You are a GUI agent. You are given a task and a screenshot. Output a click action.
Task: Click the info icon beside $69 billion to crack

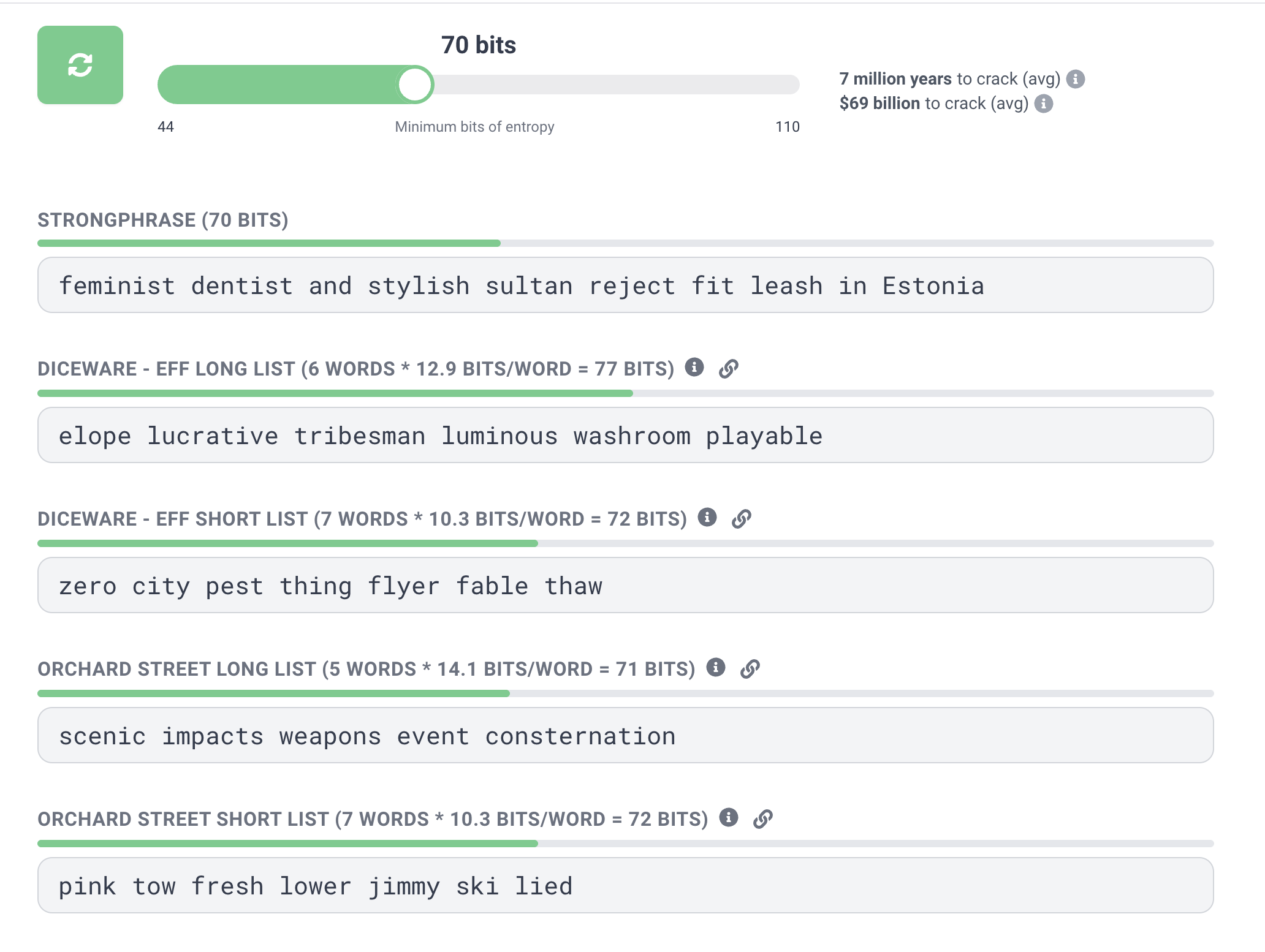pos(1044,104)
